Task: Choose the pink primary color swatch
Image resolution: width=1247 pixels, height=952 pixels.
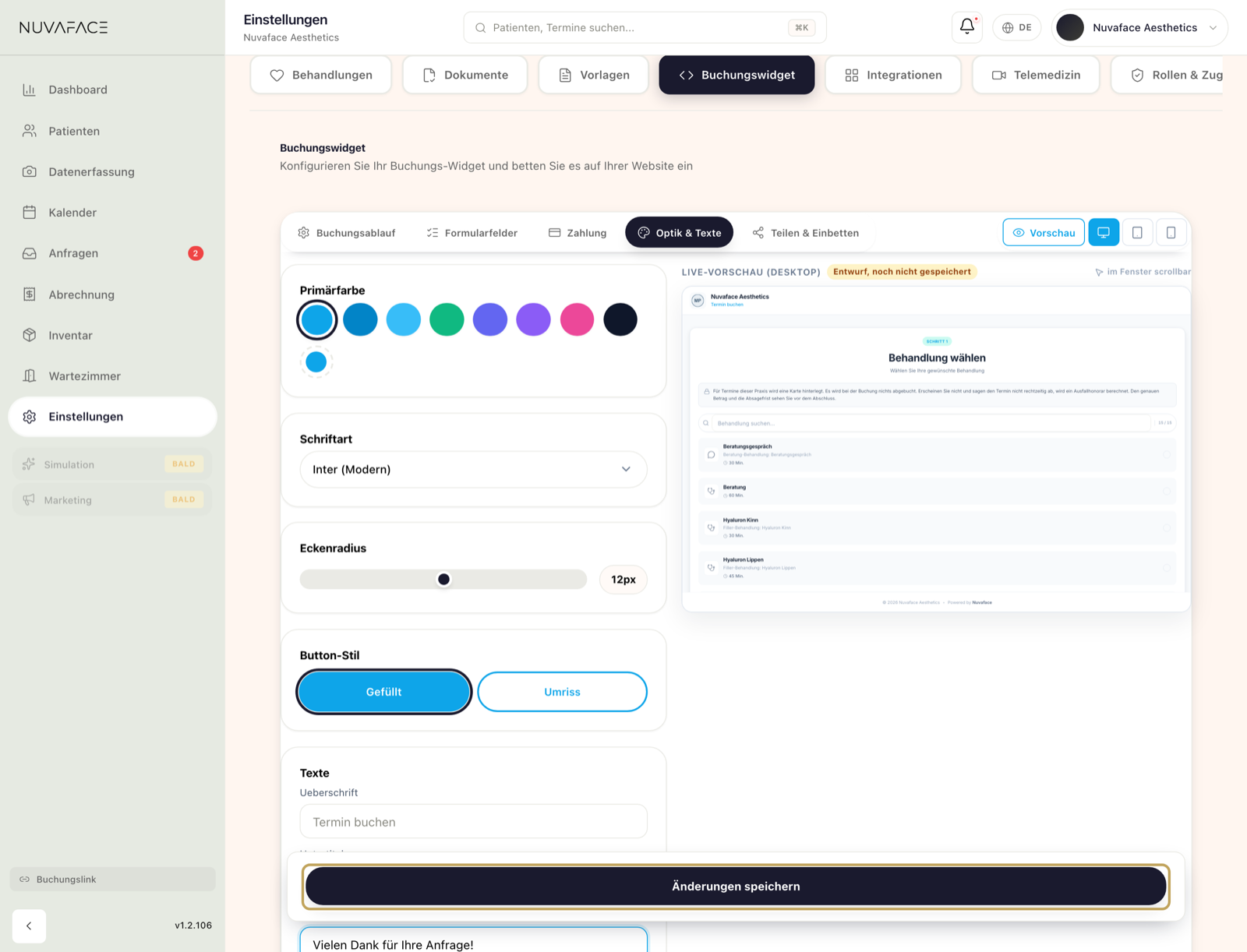Action: click(577, 319)
